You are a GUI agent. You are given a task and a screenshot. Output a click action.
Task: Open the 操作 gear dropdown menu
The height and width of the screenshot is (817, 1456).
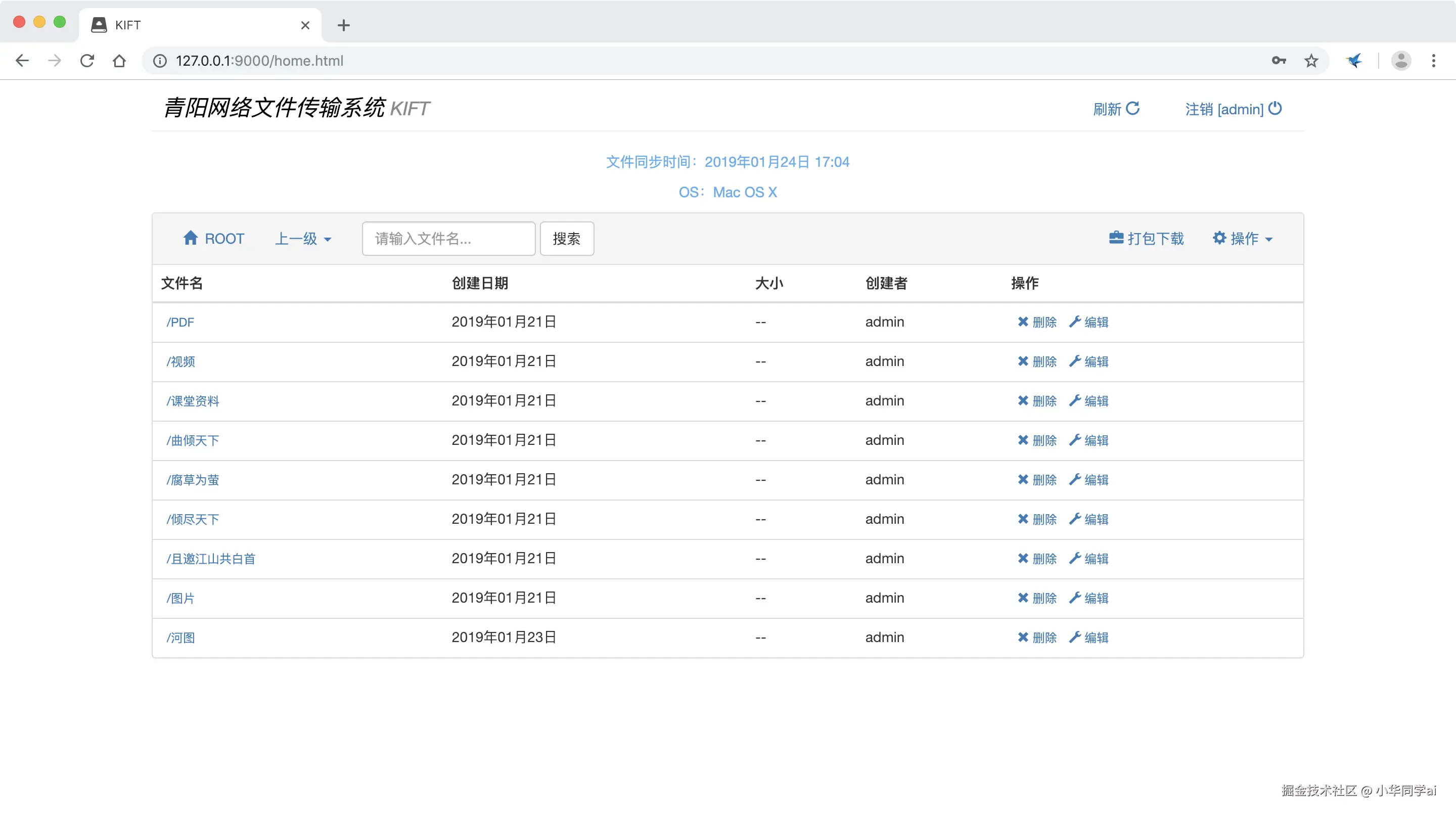[x=1242, y=239]
